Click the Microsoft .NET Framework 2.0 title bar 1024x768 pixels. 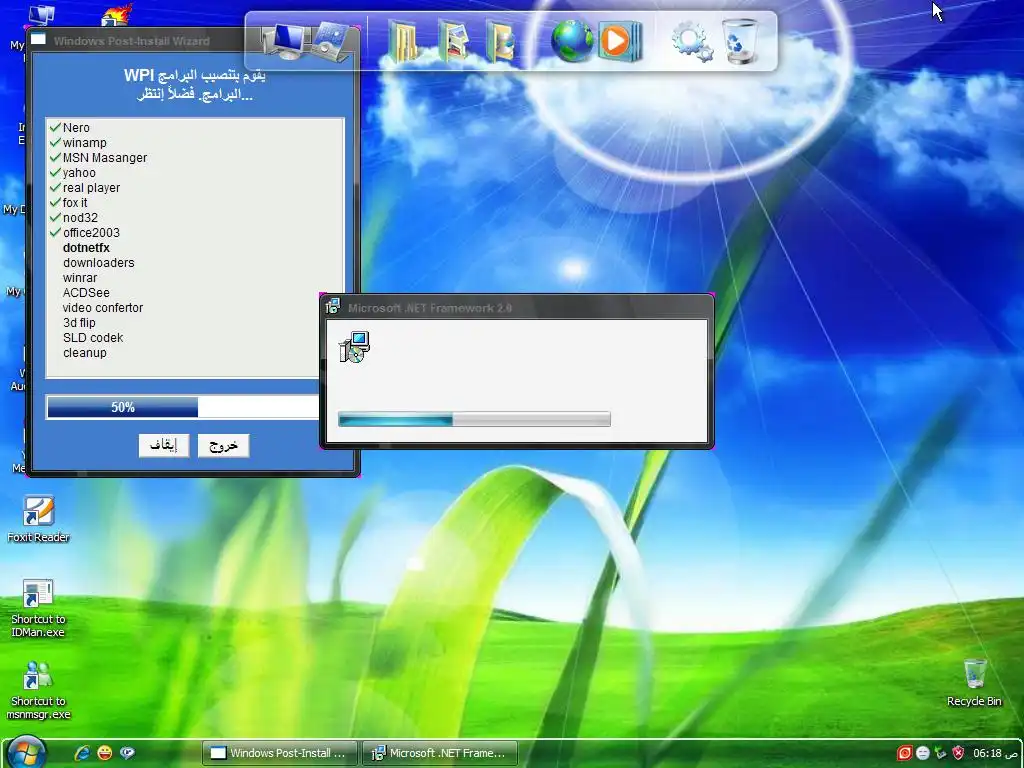click(x=516, y=307)
